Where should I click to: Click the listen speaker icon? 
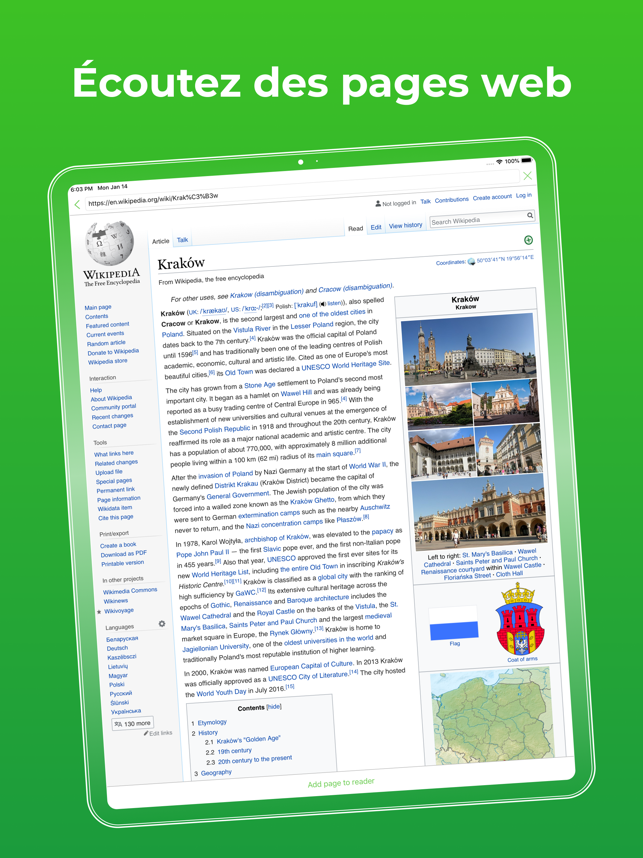click(322, 303)
